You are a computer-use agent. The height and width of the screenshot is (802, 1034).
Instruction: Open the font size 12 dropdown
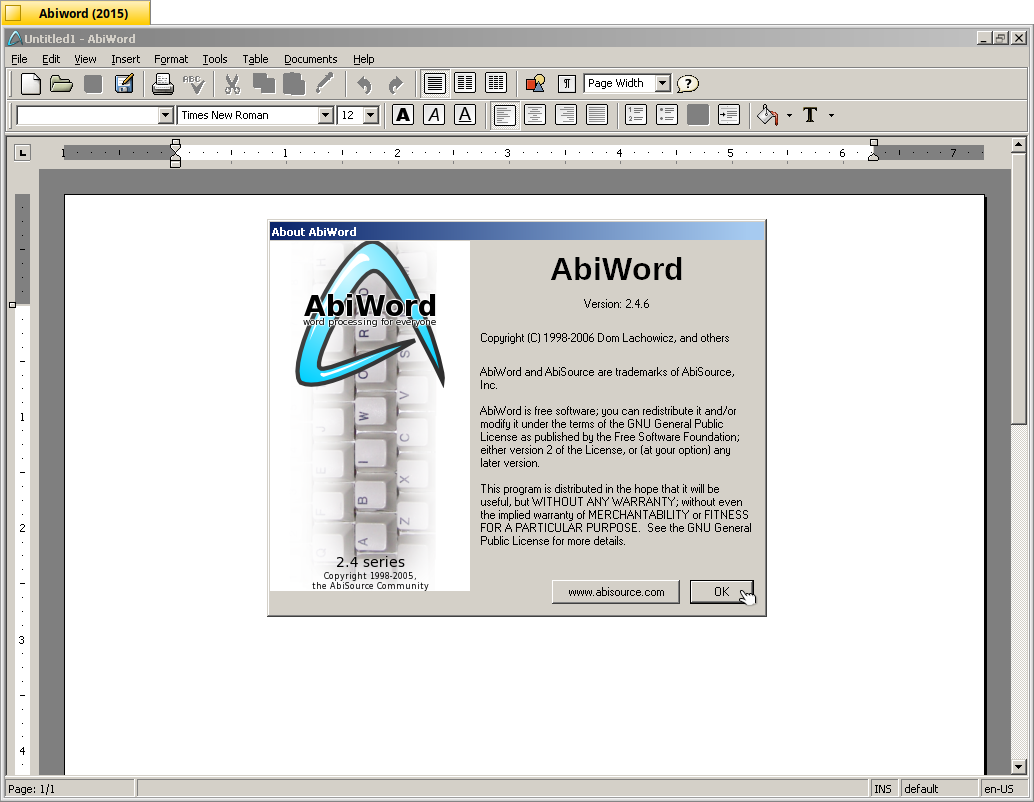(371, 115)
